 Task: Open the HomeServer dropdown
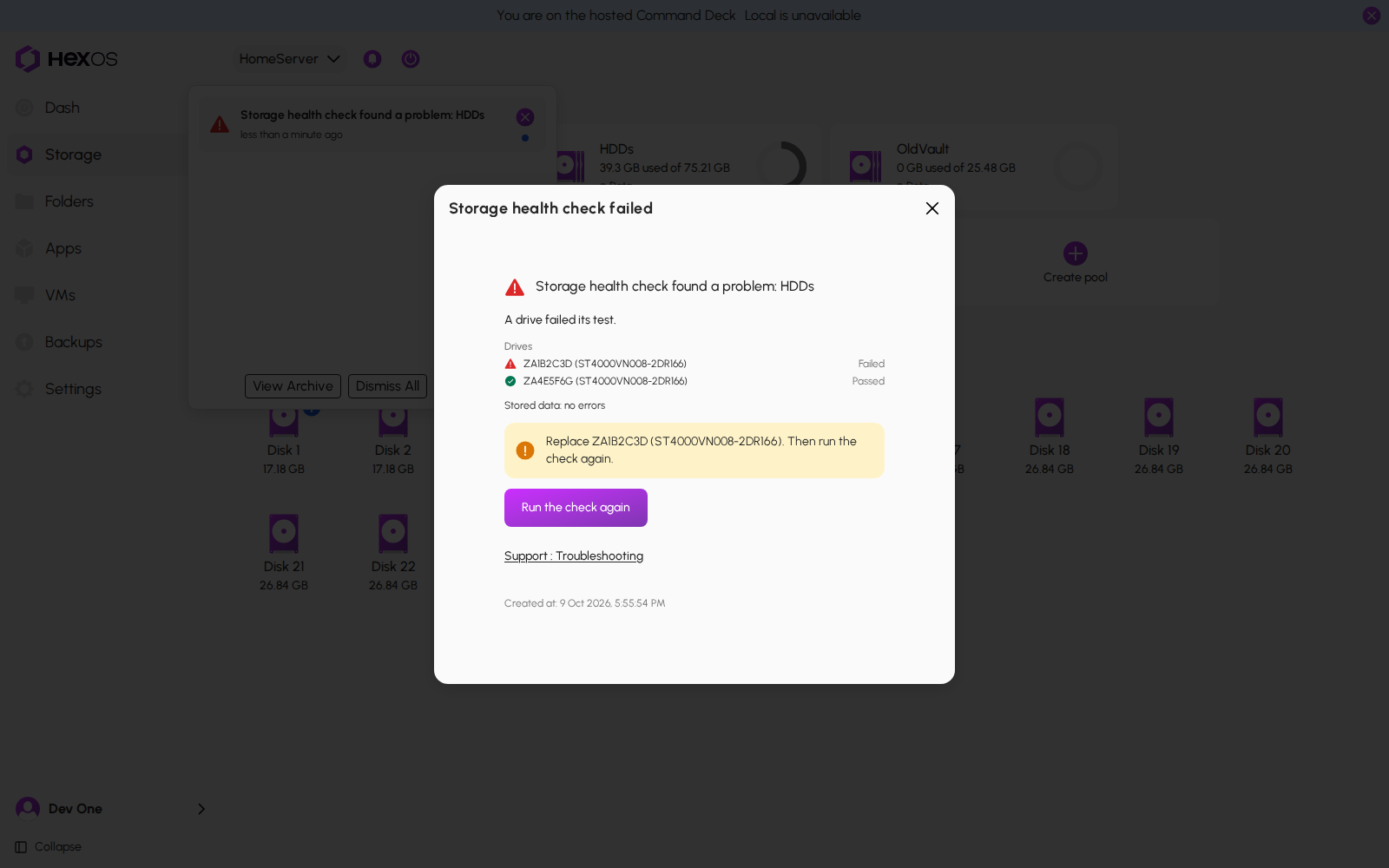coord(290,59)
